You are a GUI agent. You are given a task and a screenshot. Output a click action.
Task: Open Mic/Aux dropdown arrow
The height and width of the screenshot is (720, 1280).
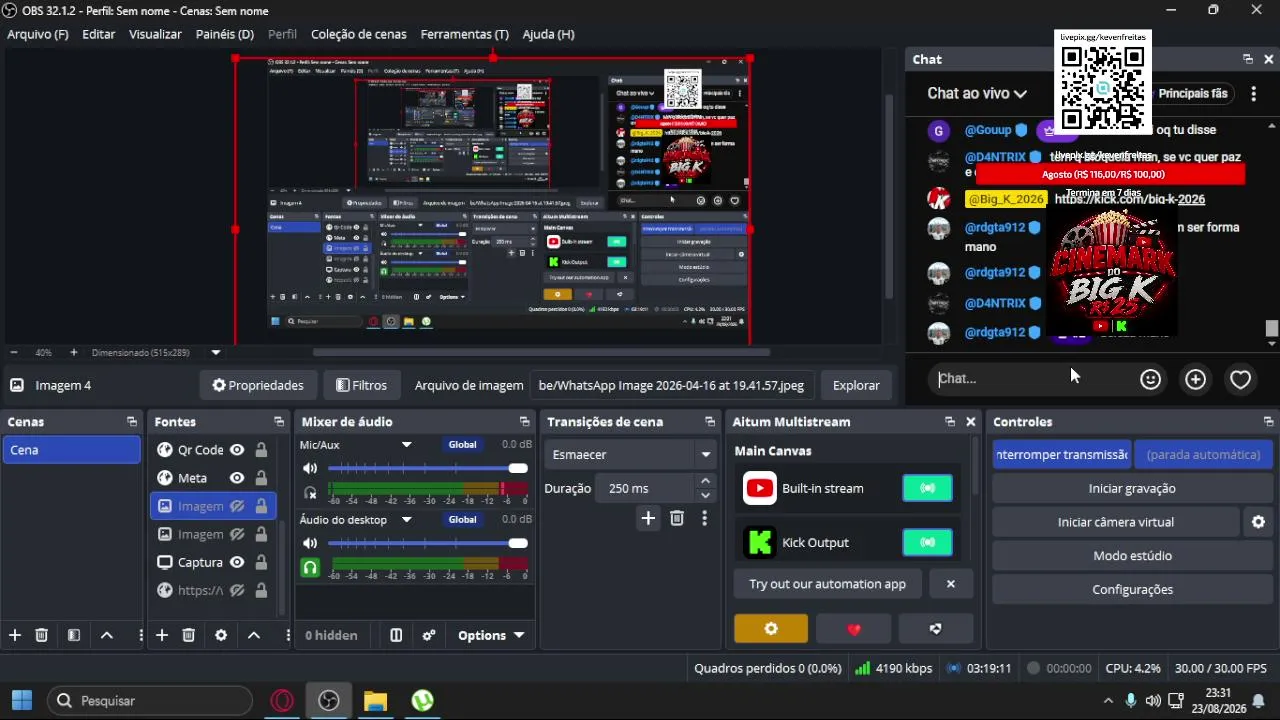407,445
